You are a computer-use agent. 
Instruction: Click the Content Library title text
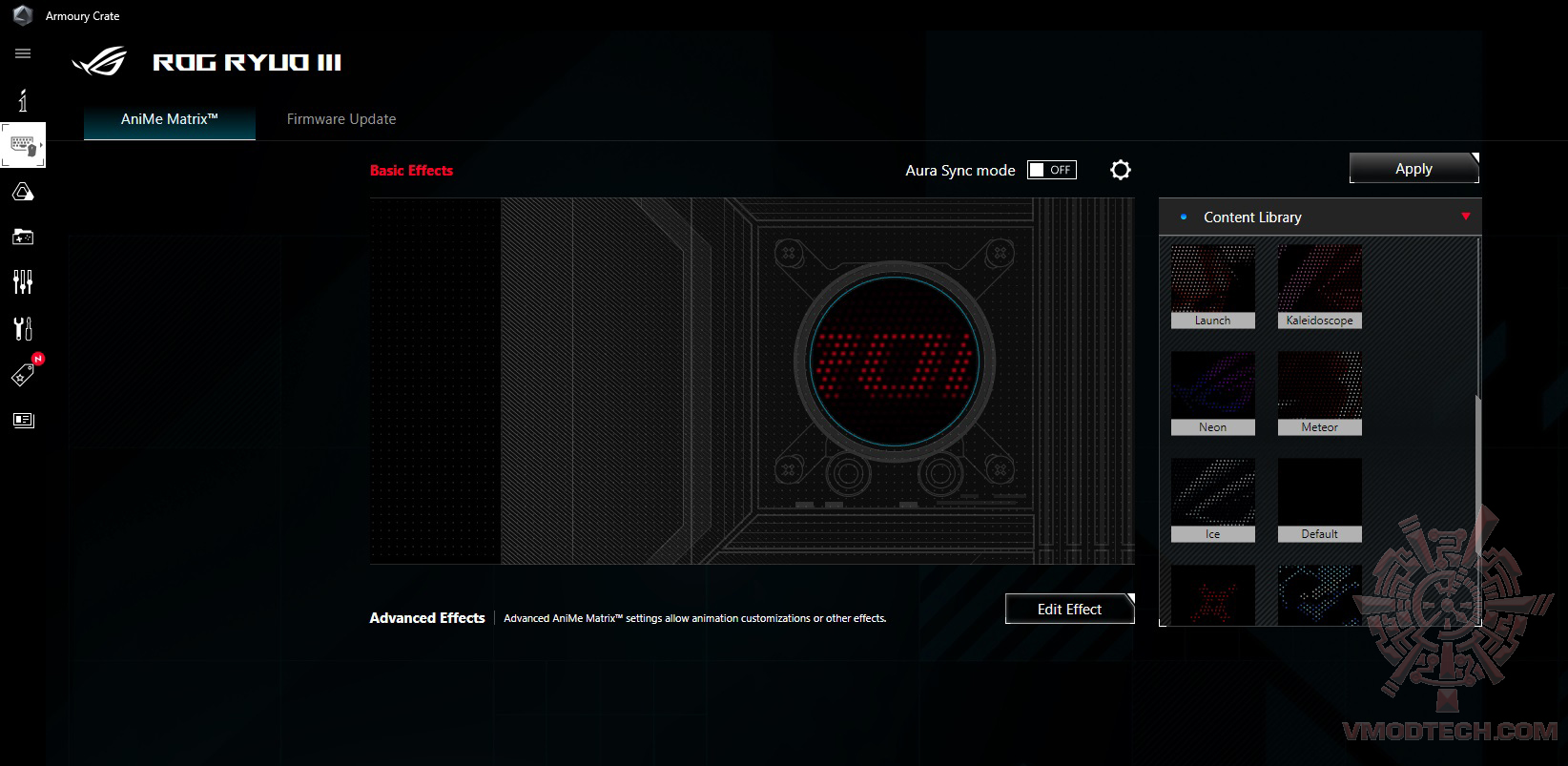(x=1252, y=217)
